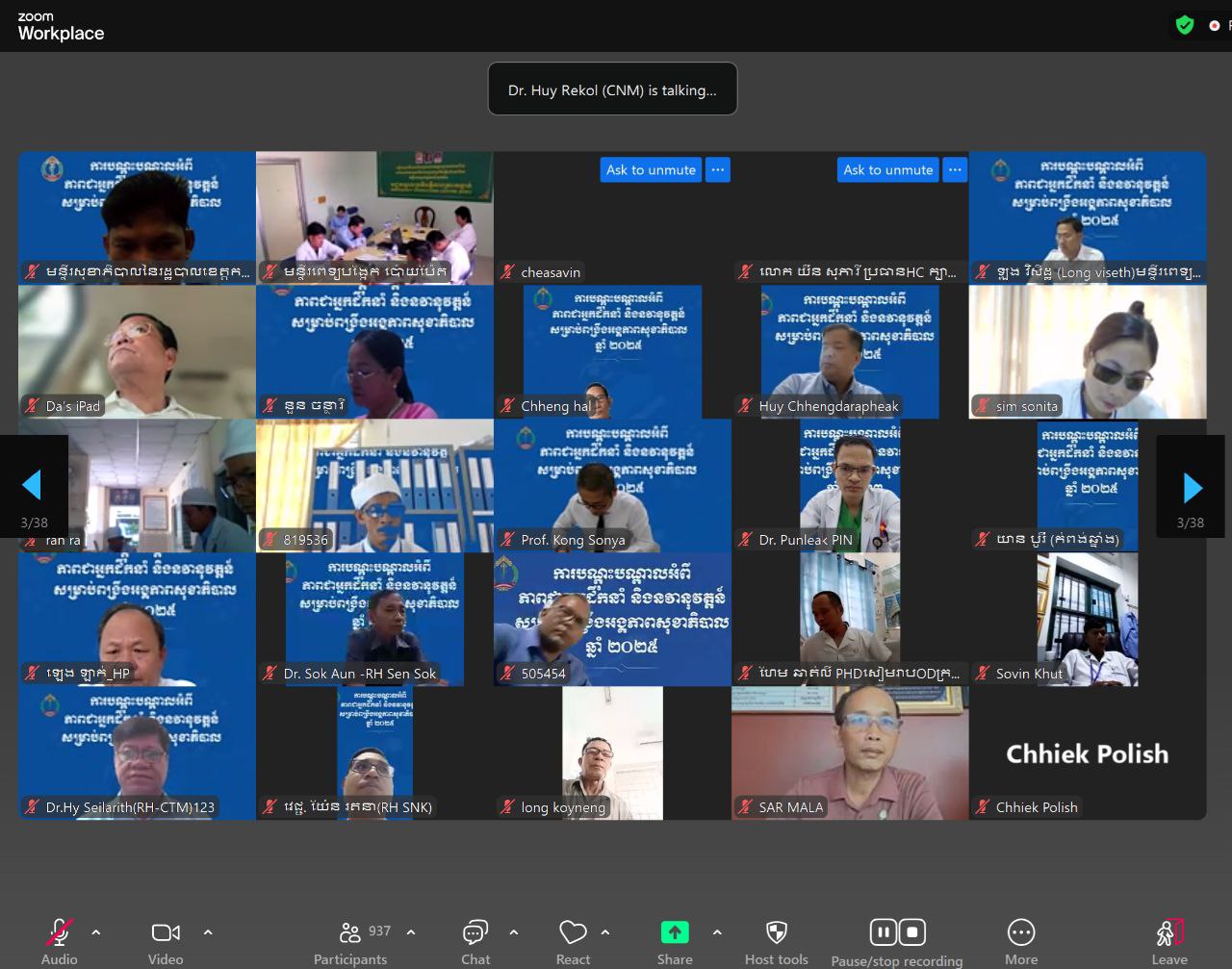Expand the arrow next to Participants
1232x969 pixels.
coord(411,932)
